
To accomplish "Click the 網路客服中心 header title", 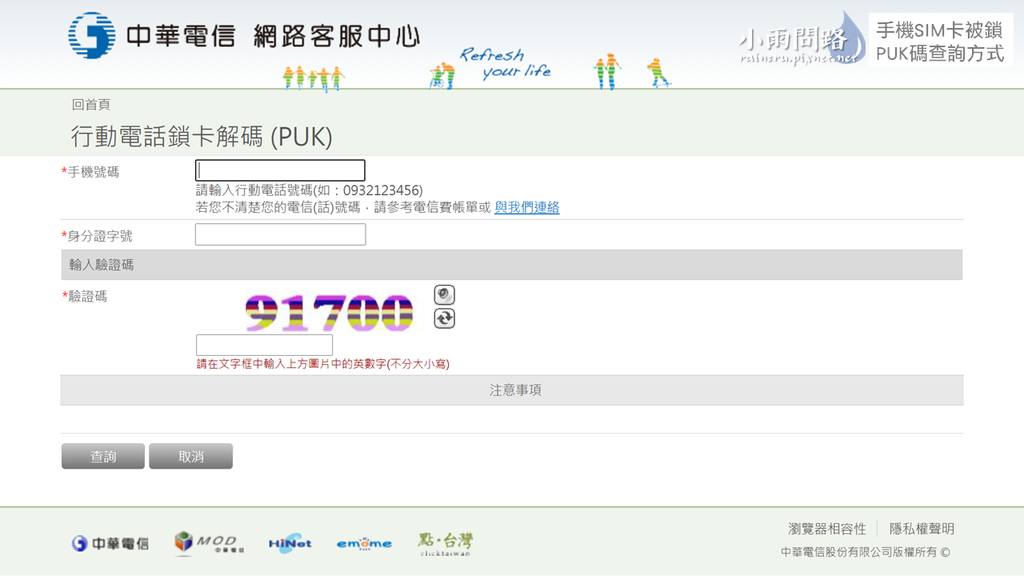I will pos(337,36).
